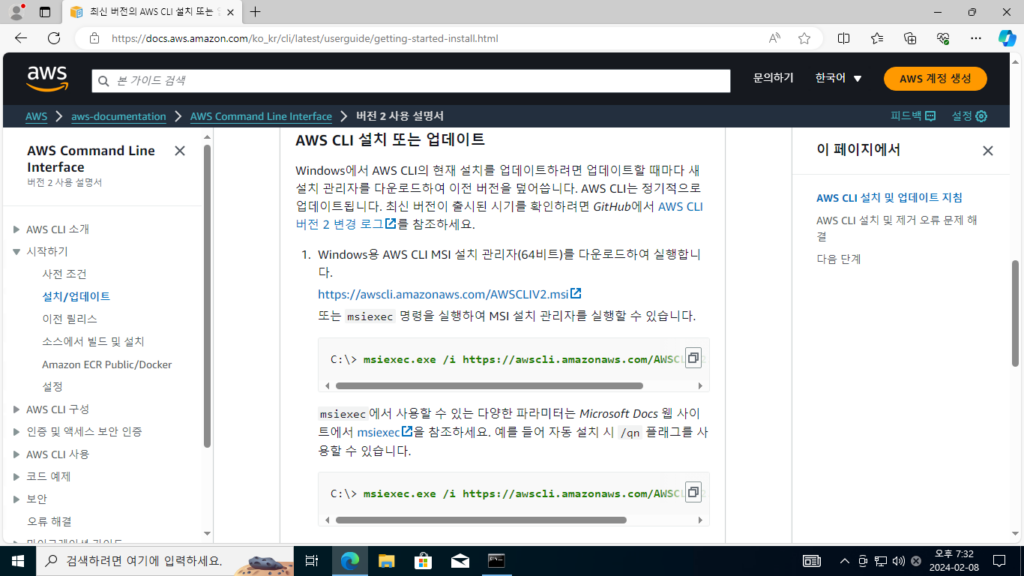
Task: Open split screen view icon
Action: pos(844,39)
